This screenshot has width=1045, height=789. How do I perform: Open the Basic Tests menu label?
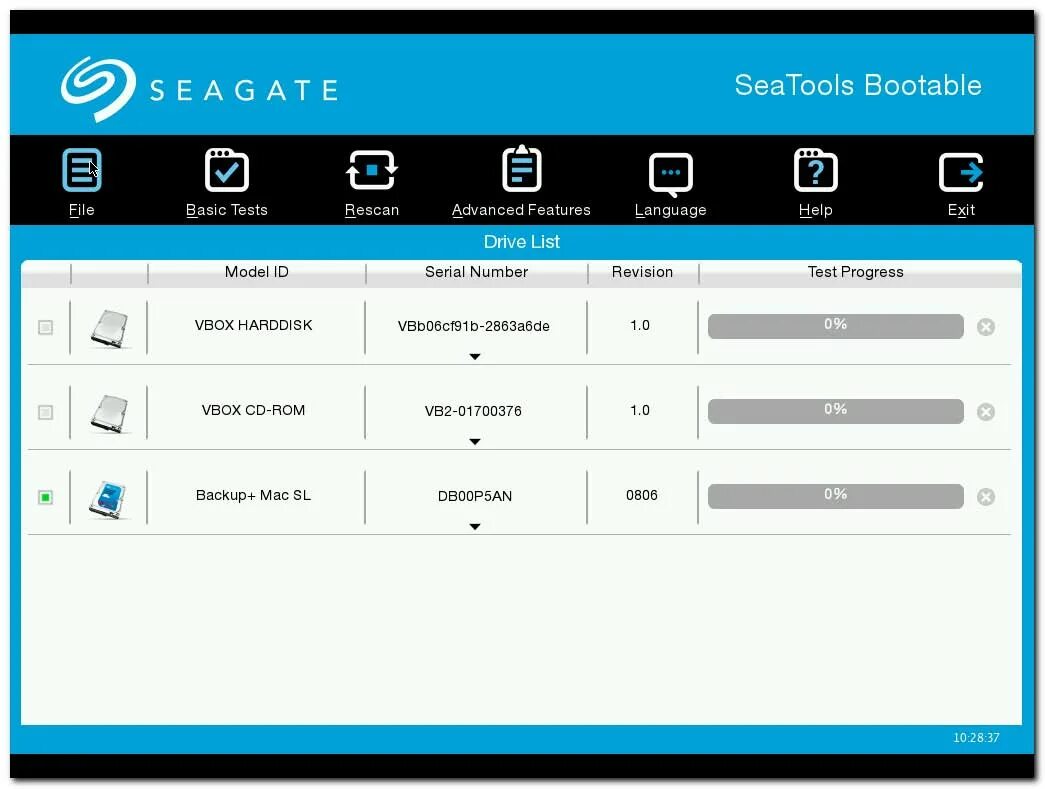point(227,210)
